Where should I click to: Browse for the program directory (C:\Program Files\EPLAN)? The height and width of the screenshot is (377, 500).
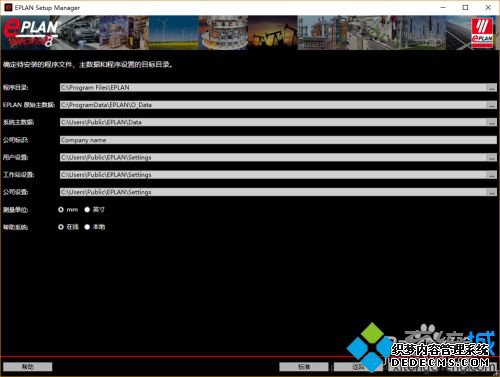pos(492,88)
